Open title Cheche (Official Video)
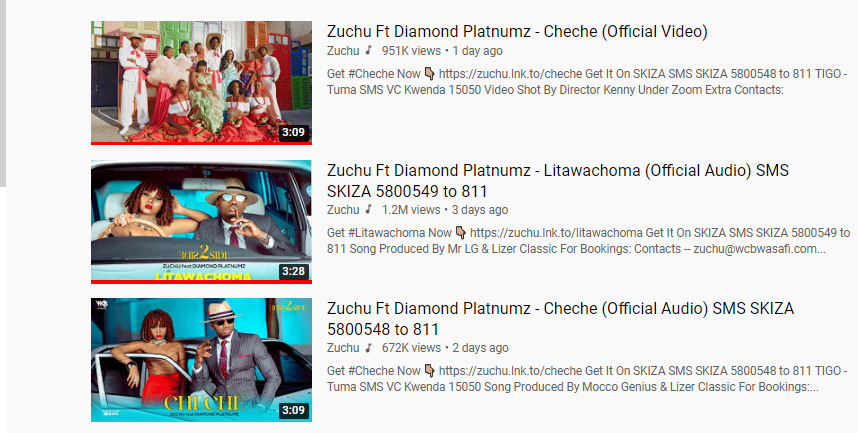The width and height of the screenshot is (858, 433). point(517,32)
